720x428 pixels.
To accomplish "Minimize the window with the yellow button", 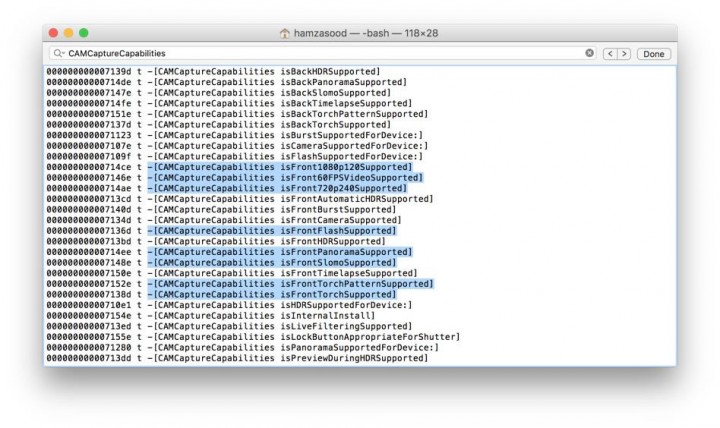I will pos(68,33).
